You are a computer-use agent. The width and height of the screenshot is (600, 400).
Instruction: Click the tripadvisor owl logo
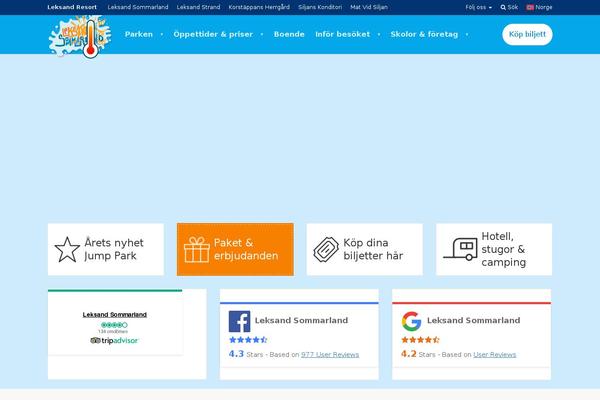coord(95,340)
